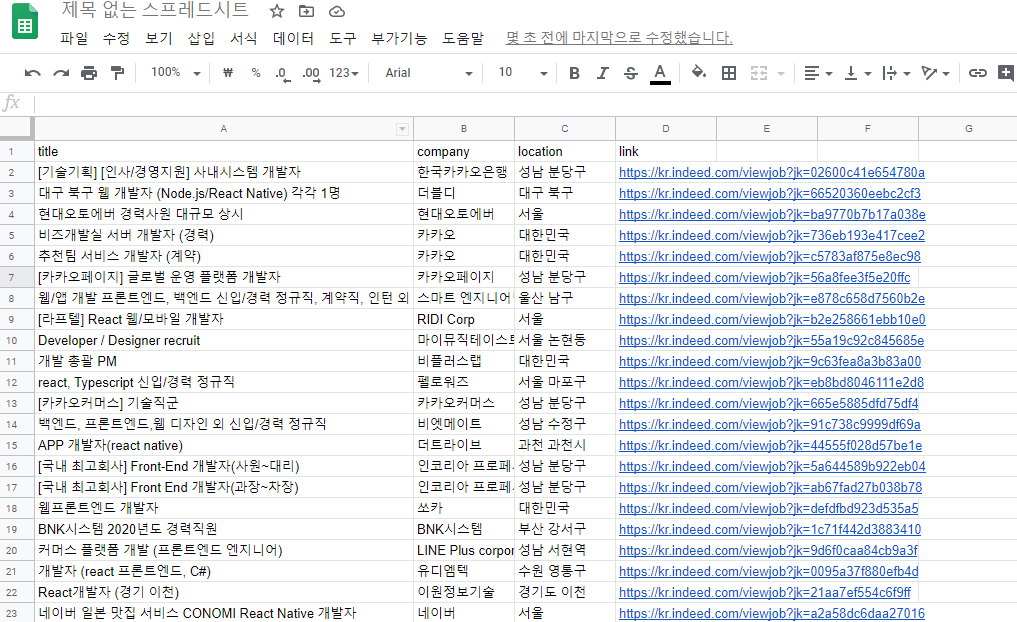Screen dimensions: 1017x622
Task: Select cell 'Developer / Designer recruit'
Action: point(224,340)
